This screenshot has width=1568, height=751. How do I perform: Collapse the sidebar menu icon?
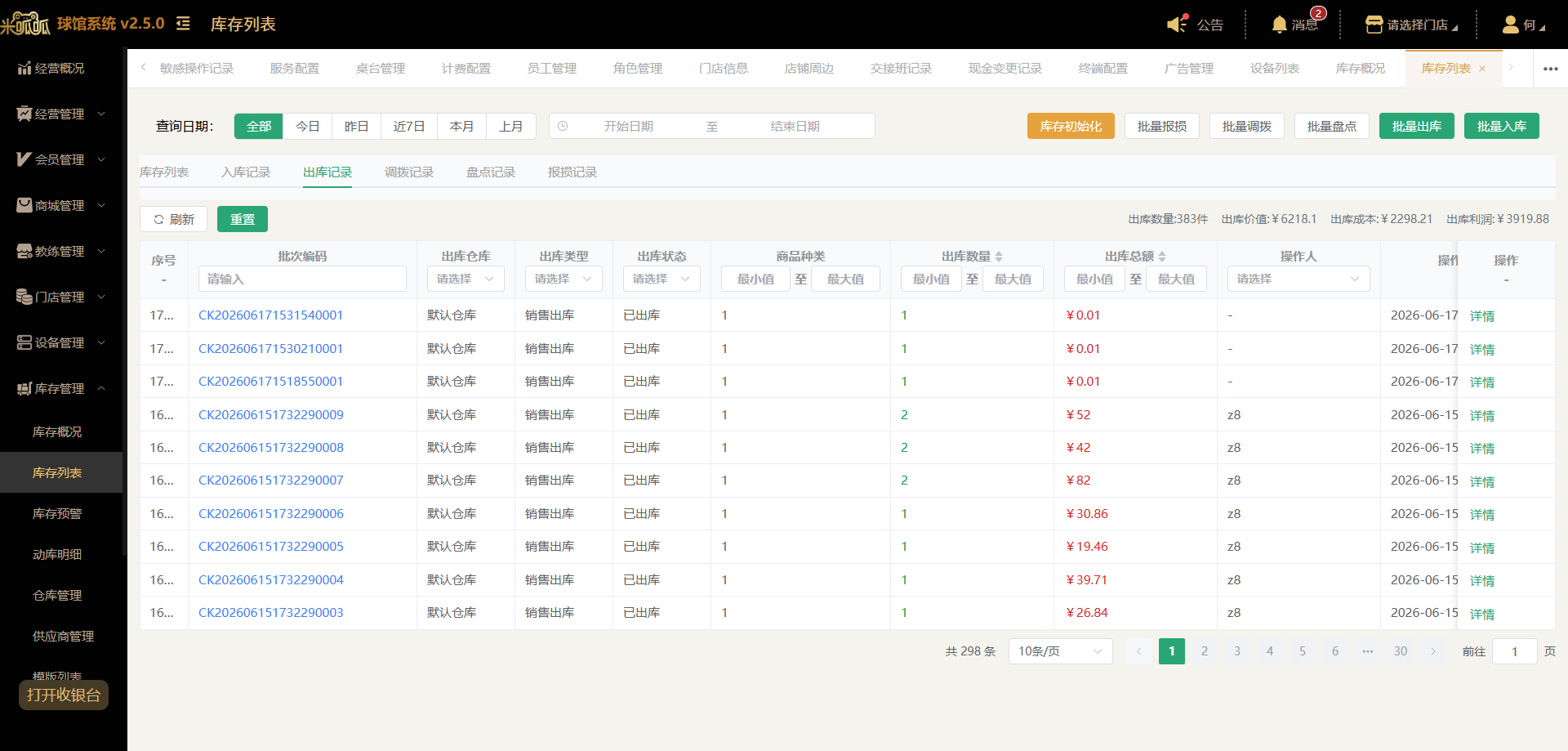pos(183,24)
